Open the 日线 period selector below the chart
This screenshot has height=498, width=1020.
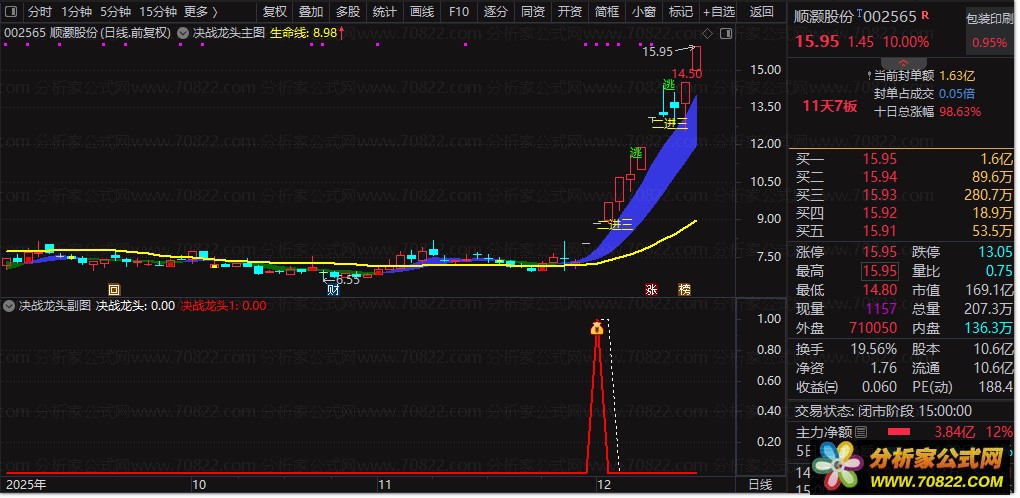tap(760, 484)
